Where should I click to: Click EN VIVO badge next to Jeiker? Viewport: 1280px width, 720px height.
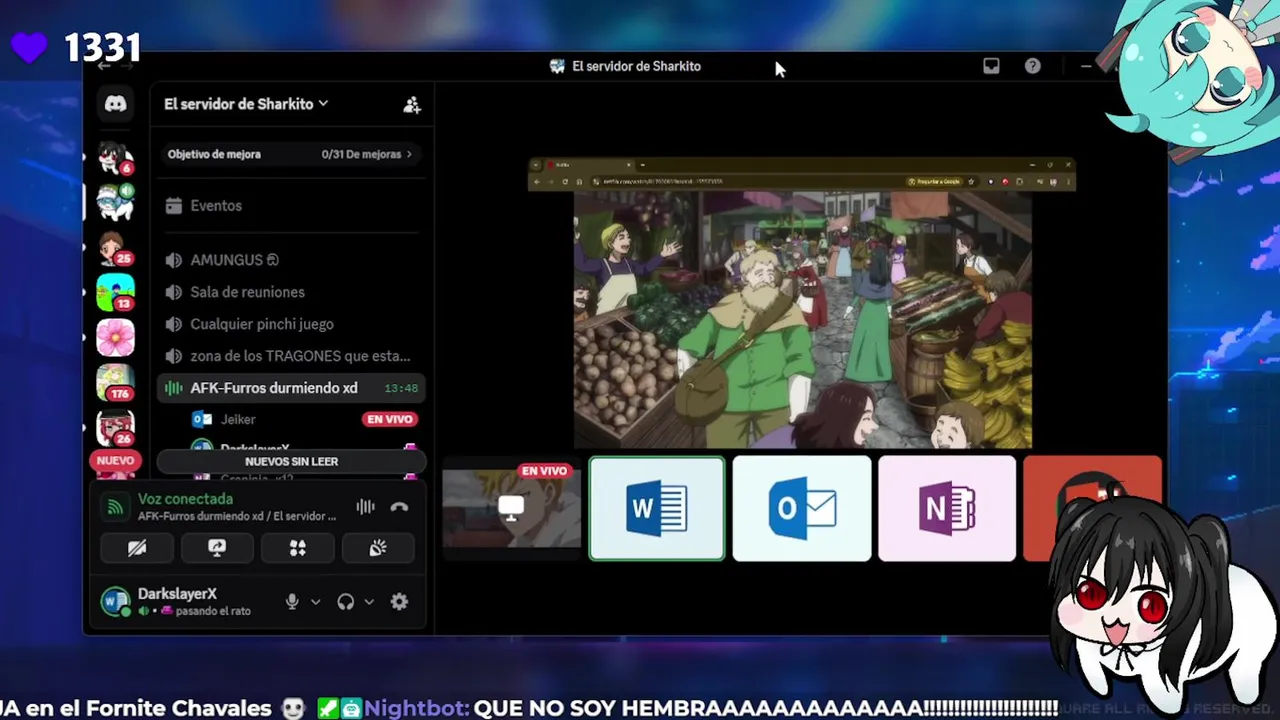[x=390, y=420]
